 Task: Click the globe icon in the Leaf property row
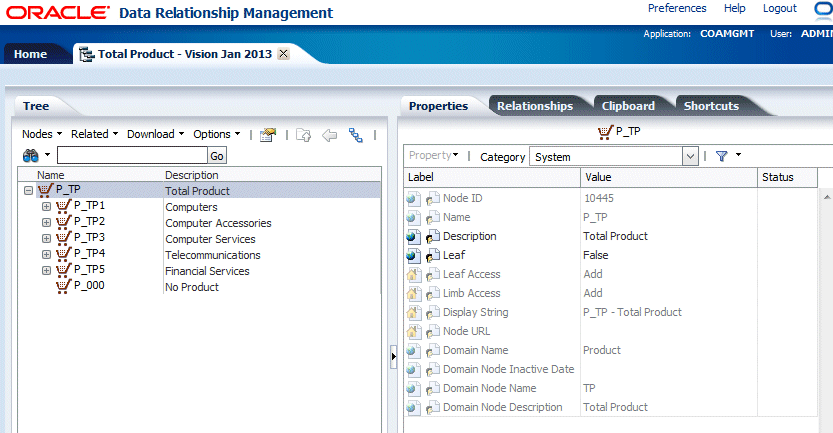[413, 256]
